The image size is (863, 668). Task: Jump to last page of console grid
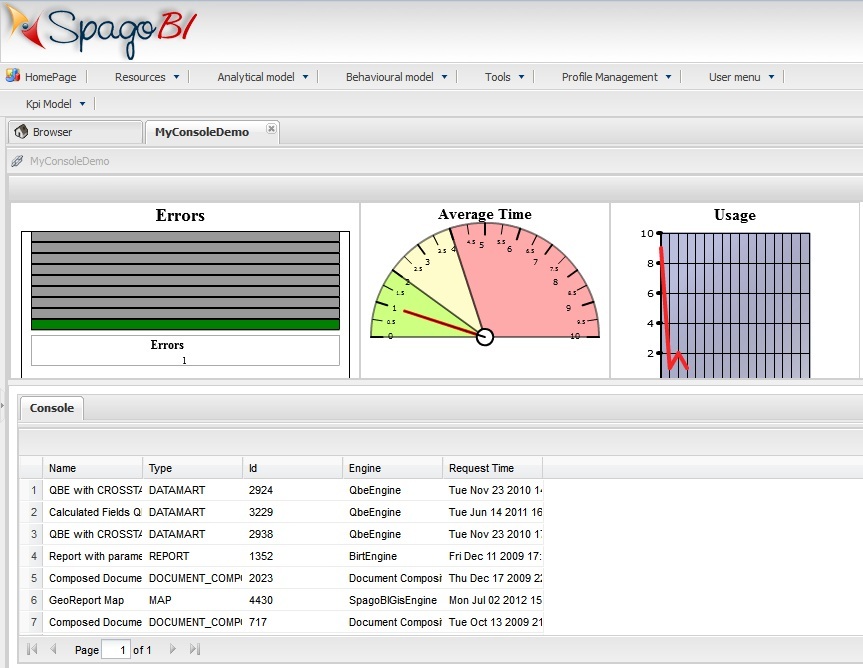(x=195, y=650)
